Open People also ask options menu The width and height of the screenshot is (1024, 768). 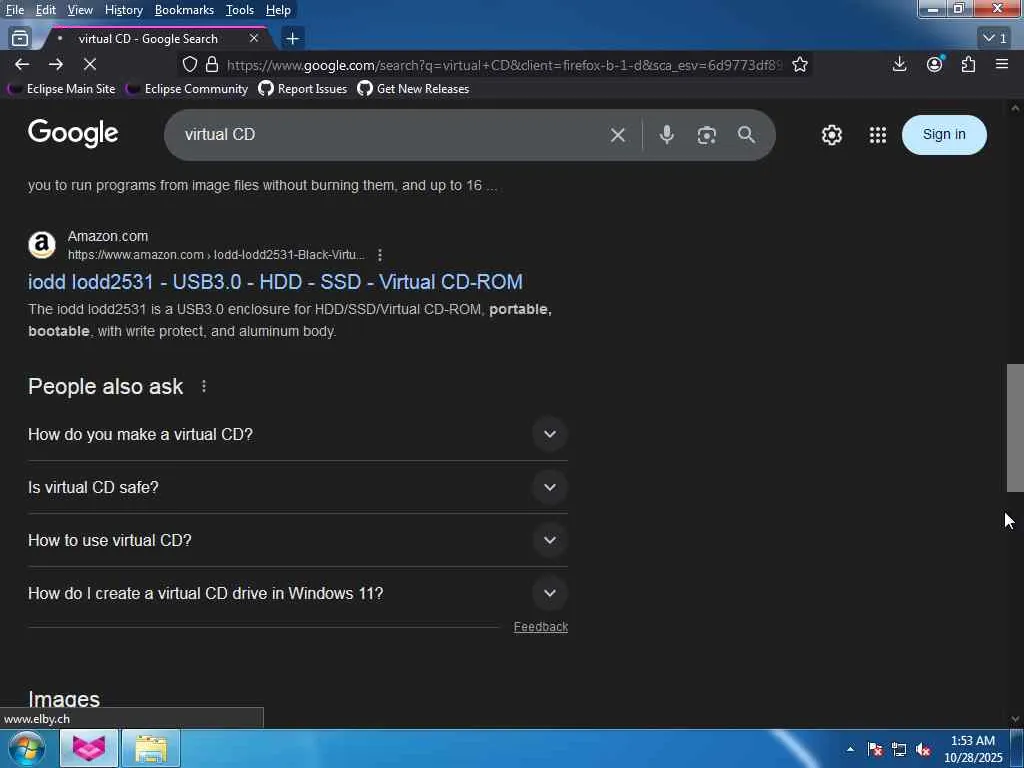point(204,387)
